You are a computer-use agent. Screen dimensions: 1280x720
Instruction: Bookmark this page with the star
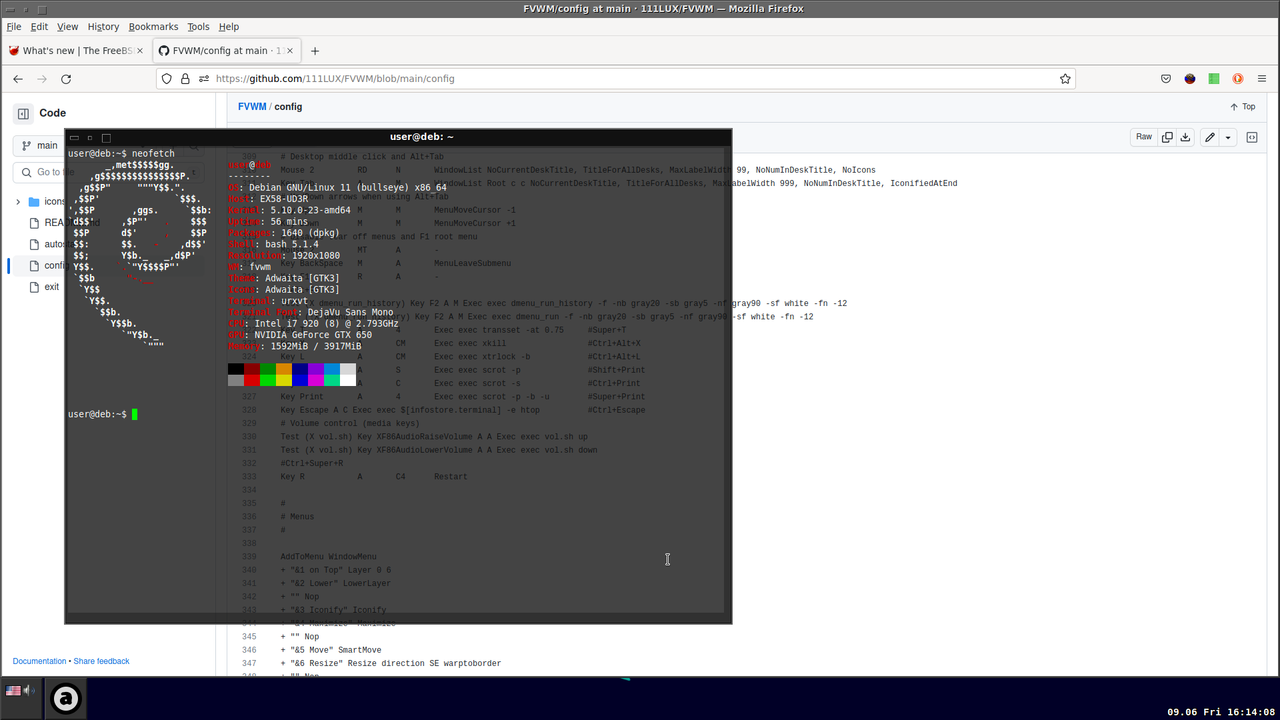[x=1065, y=79]
